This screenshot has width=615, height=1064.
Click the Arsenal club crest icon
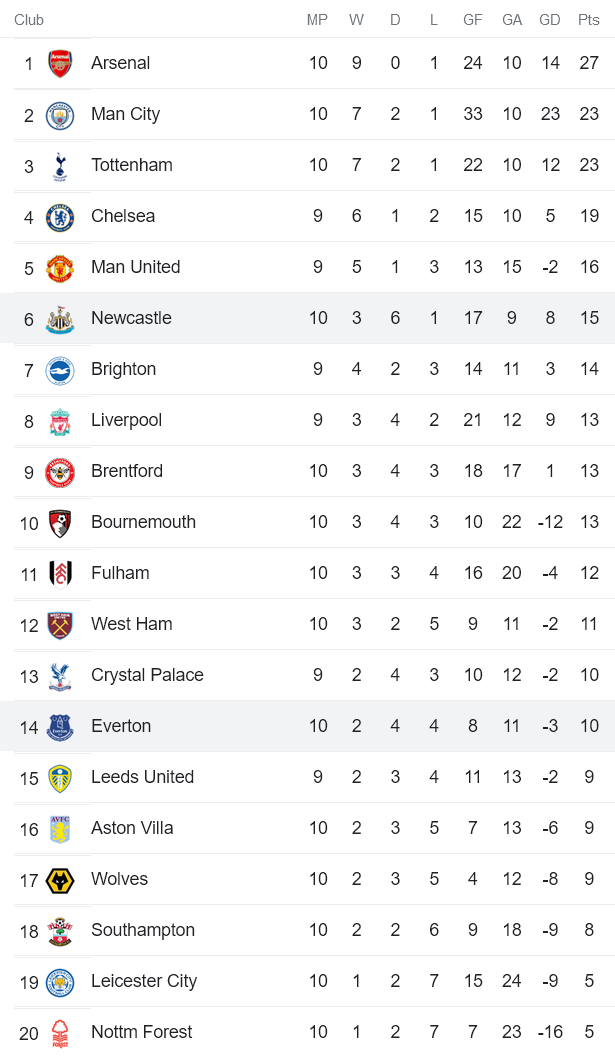60,64
